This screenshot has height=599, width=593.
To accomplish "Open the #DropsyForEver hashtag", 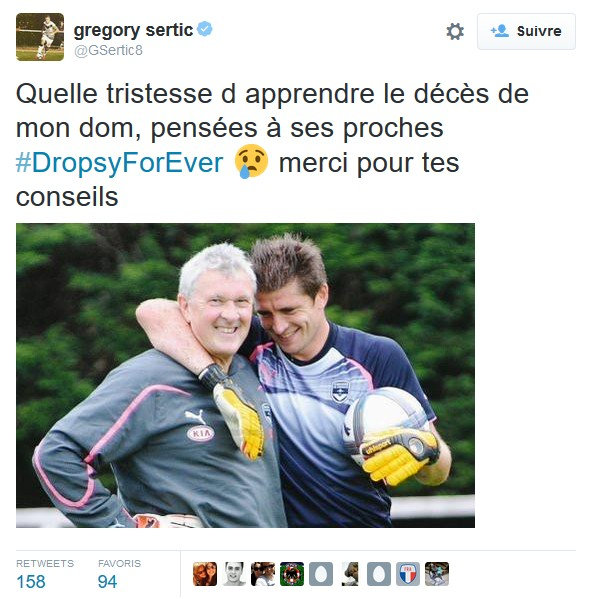I will point(119,163).
